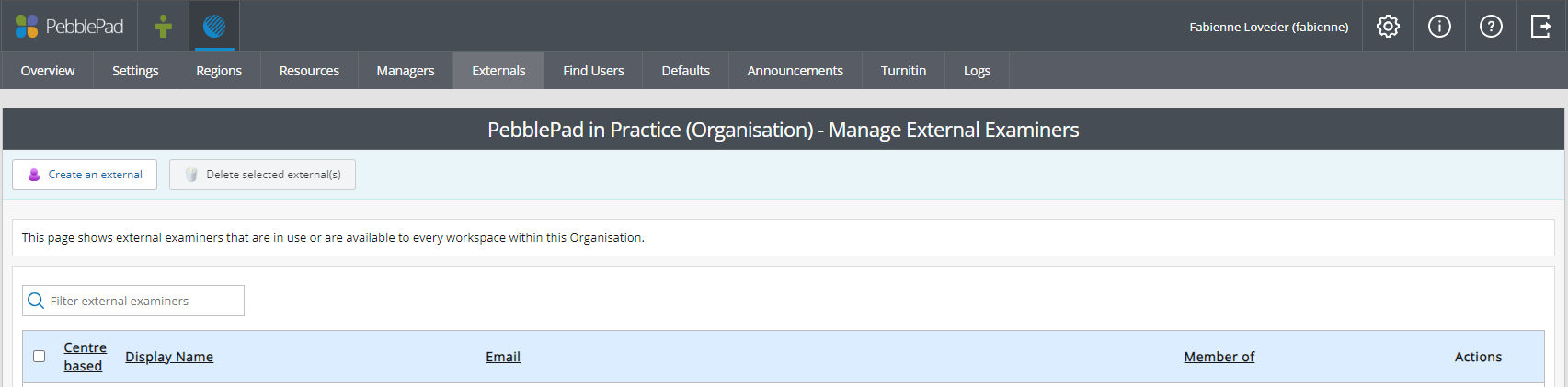Go to the Turnitin tab
The height and width of the screenshot is (387, 1568).
(x=903, y=71)
